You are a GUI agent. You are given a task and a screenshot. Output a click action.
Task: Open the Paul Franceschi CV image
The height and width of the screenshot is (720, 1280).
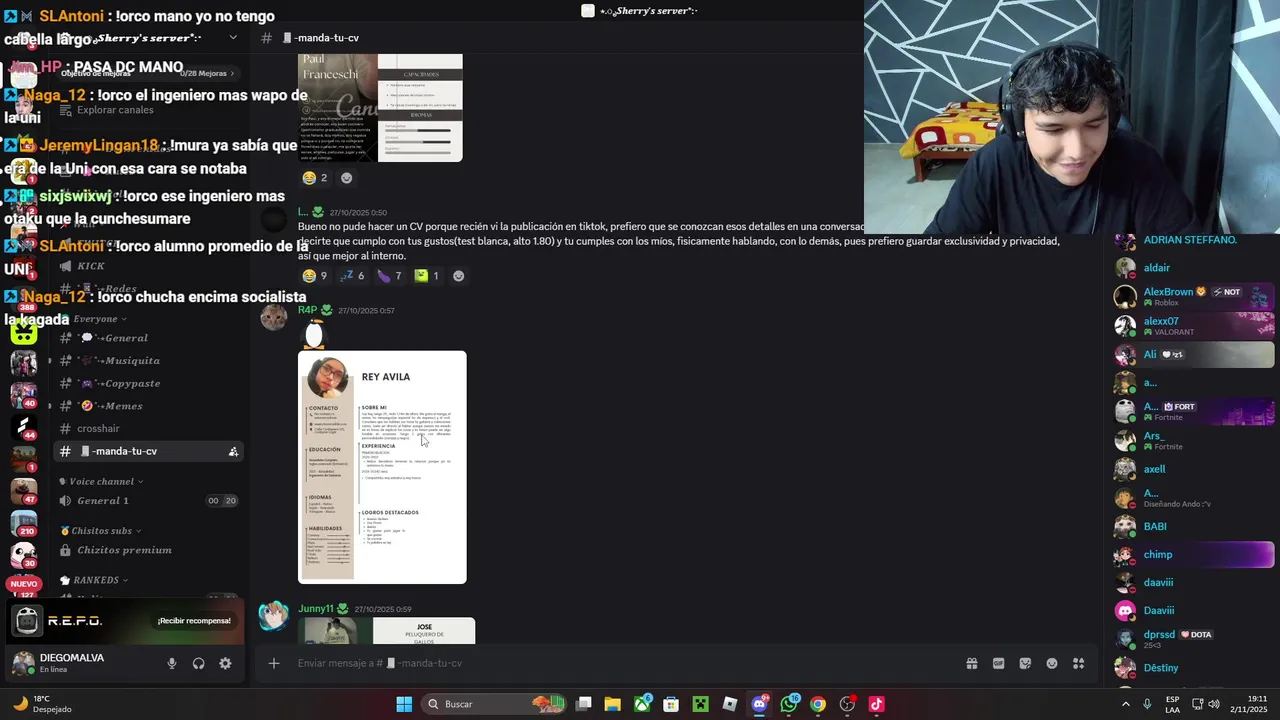pyautogui.click(x=380, y=108)
